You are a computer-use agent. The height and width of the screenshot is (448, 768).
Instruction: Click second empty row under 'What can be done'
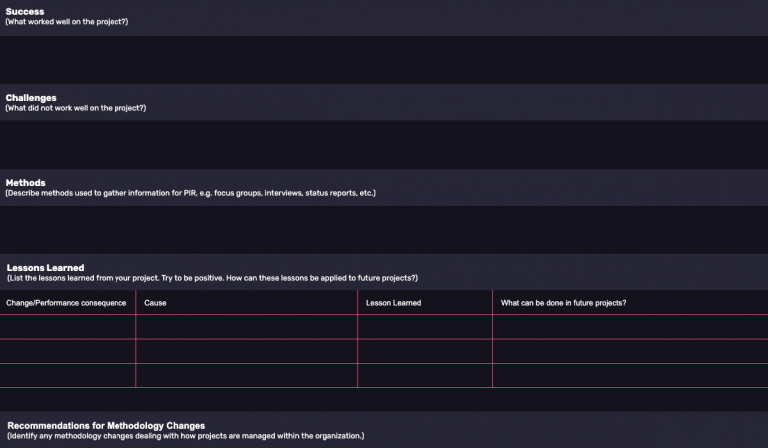click(629, 351)
